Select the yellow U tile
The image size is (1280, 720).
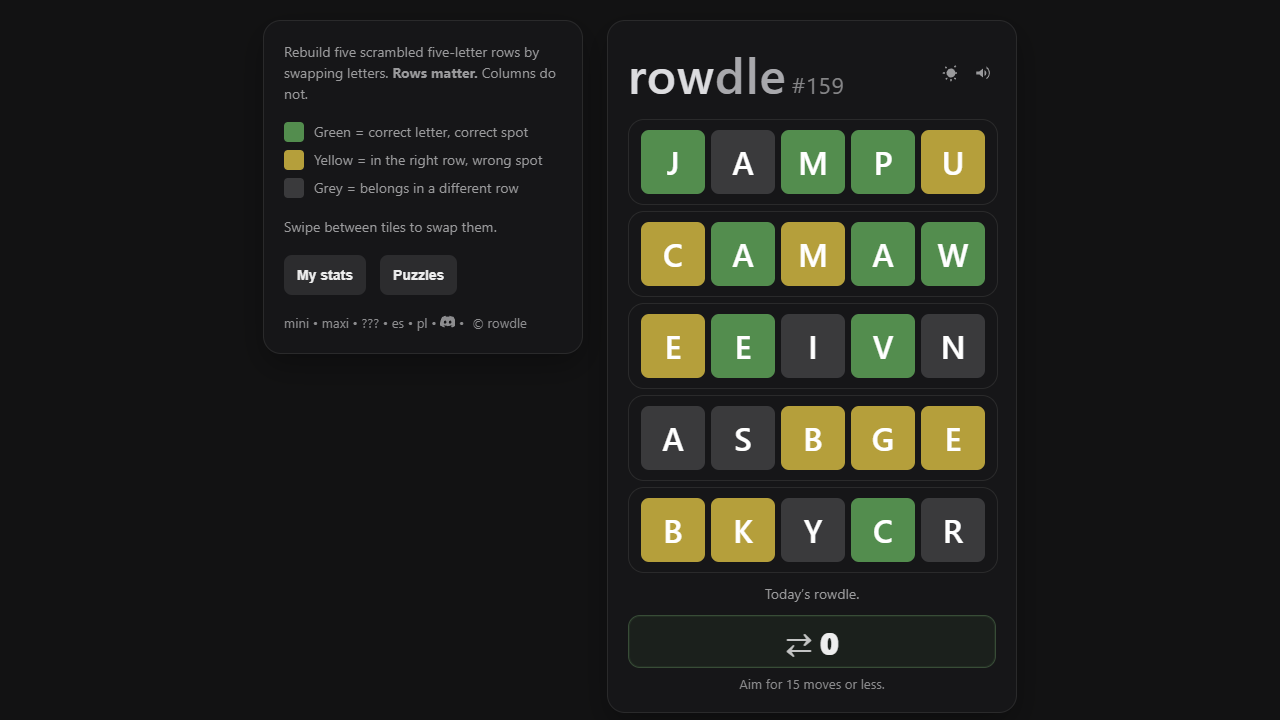point(953,162)
